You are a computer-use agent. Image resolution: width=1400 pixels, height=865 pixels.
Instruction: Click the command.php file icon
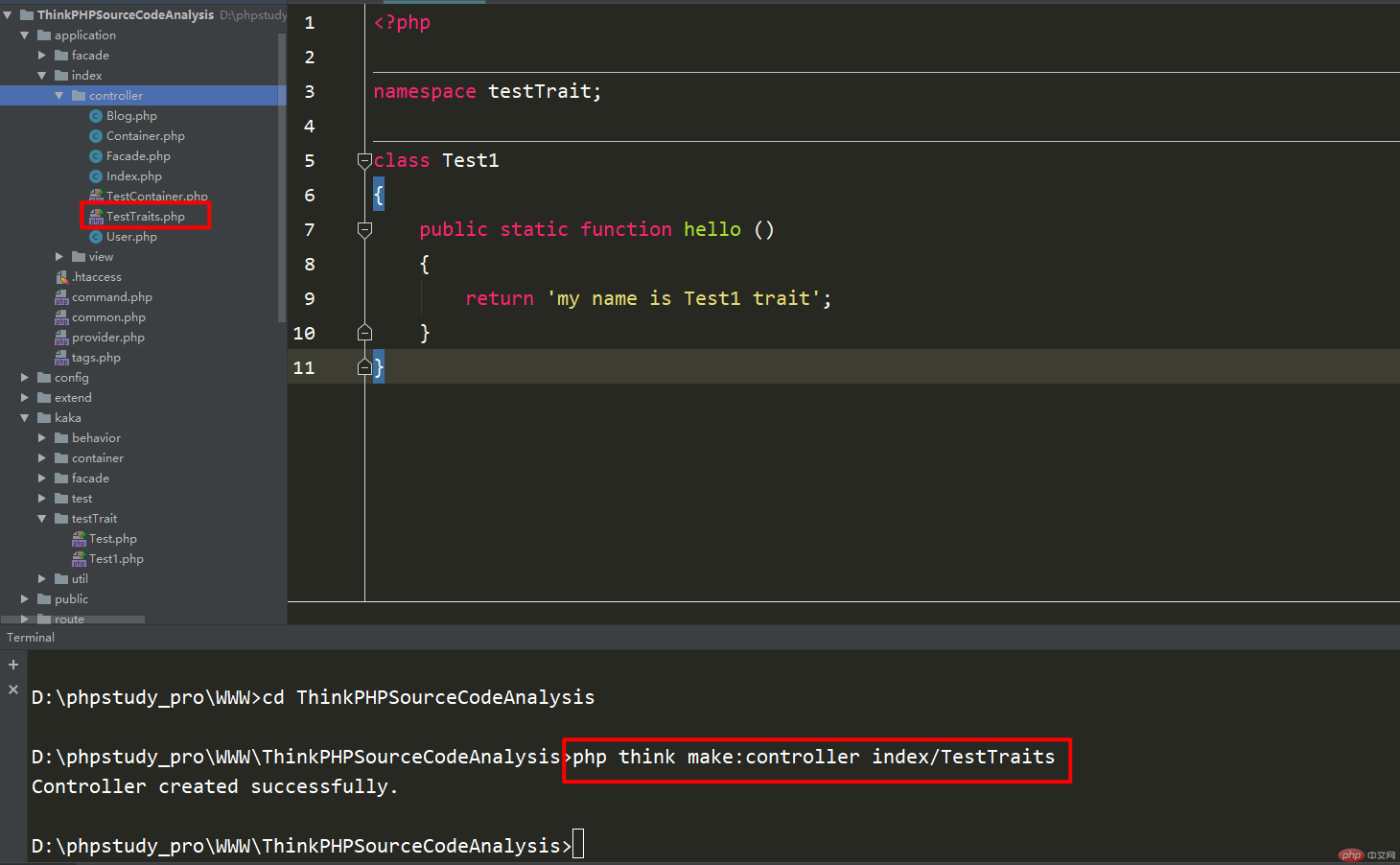61,297
